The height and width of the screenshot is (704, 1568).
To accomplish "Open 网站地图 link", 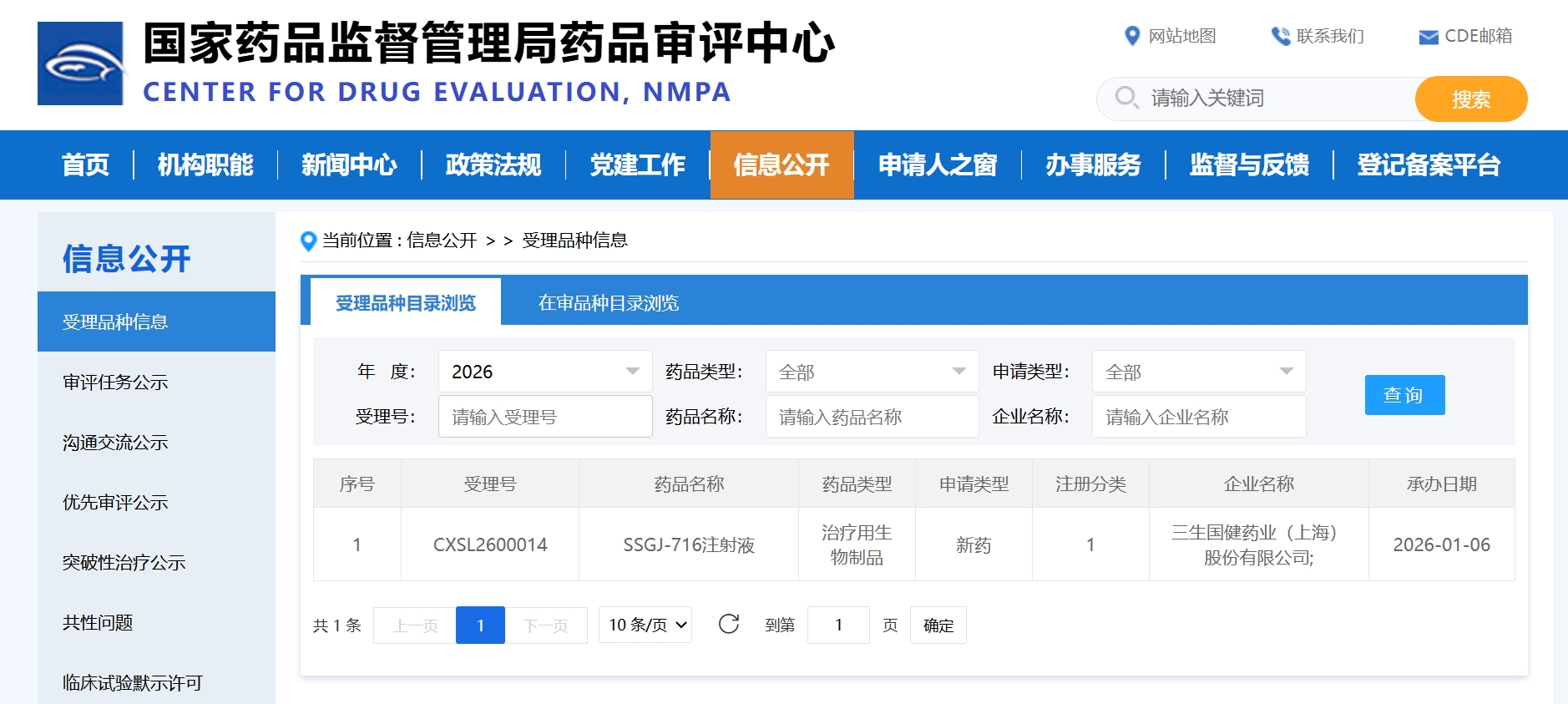I will [1181, 36].
